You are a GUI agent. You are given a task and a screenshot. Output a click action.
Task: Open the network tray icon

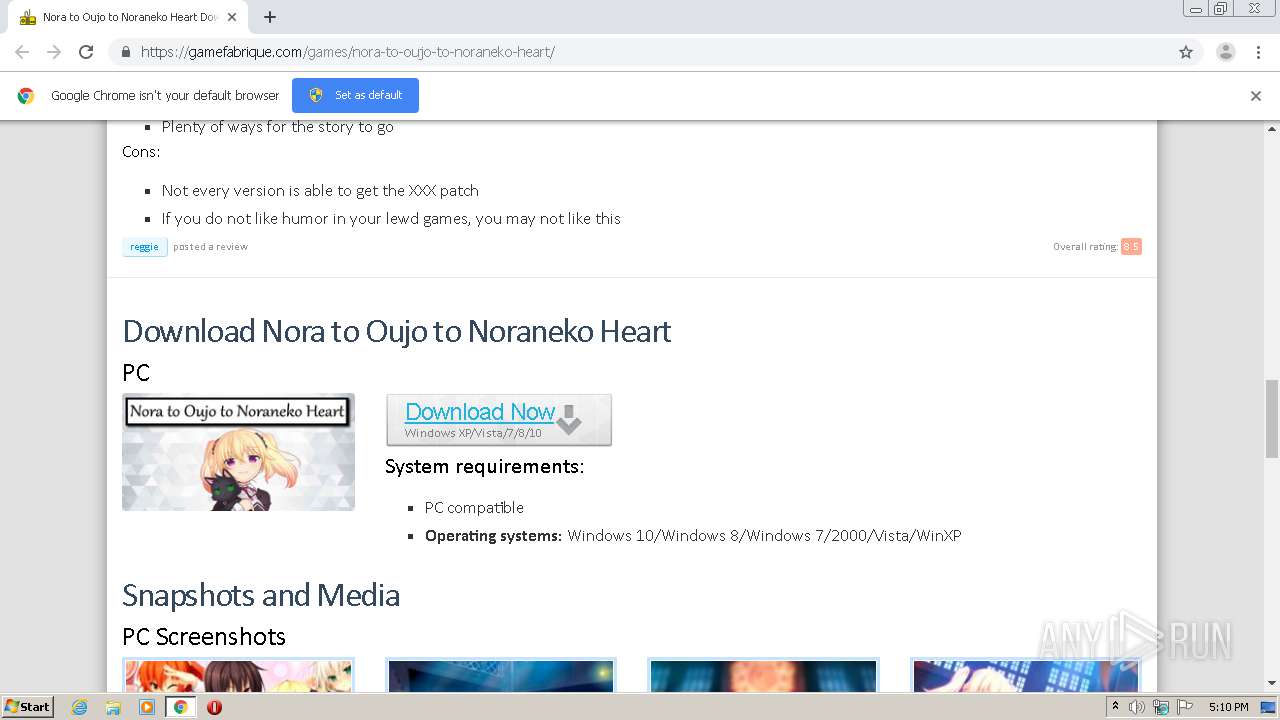1161,707
